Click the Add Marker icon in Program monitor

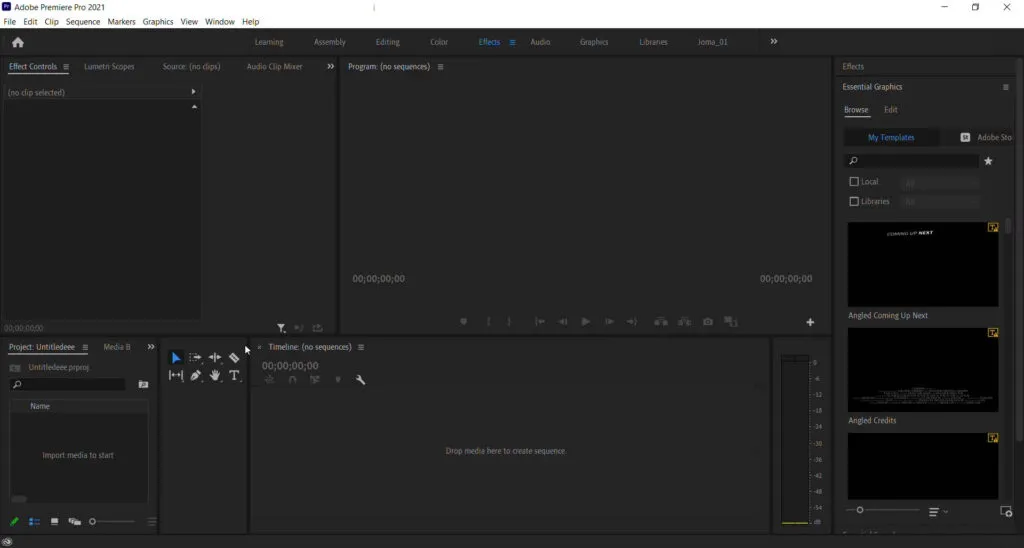coord(463,322)
